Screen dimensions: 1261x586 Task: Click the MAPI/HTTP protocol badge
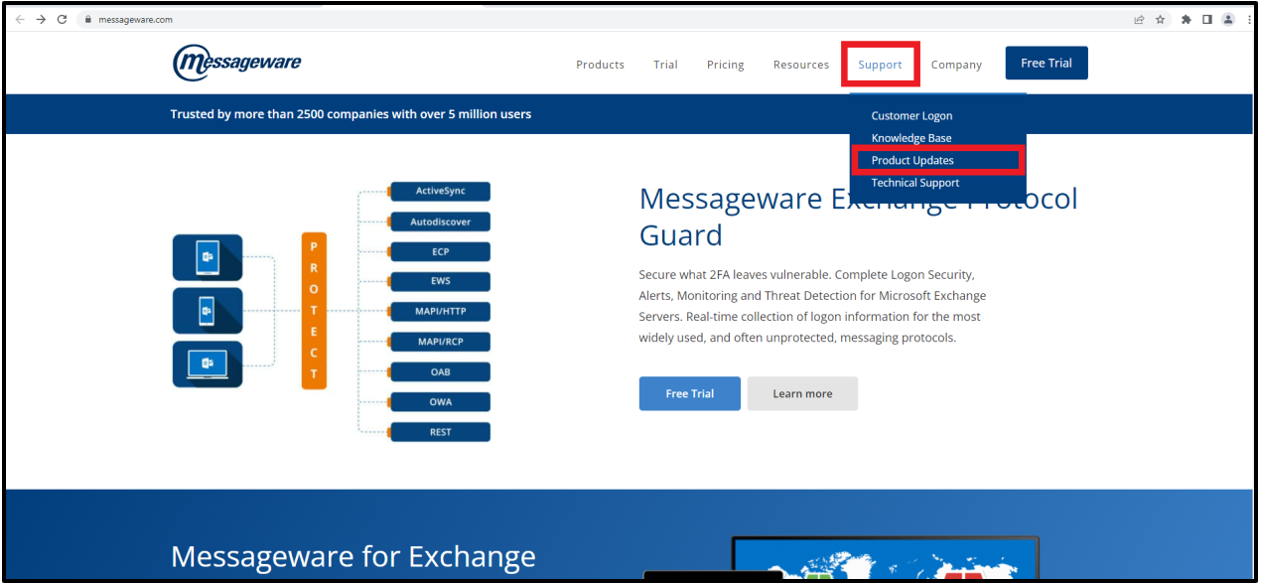click(440, 311)
